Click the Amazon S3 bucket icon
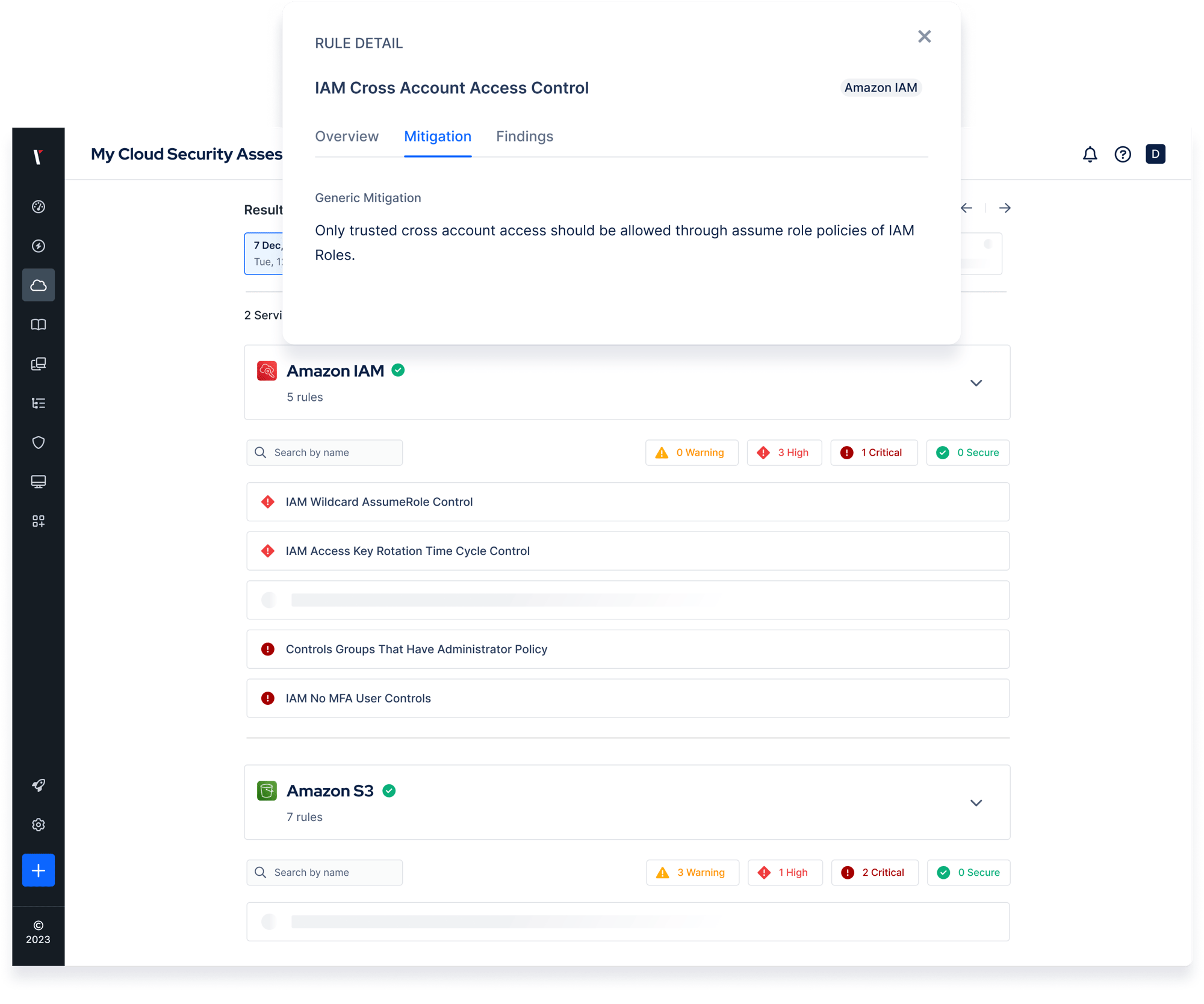1204x1004 pixels. (x=267, y=791)
